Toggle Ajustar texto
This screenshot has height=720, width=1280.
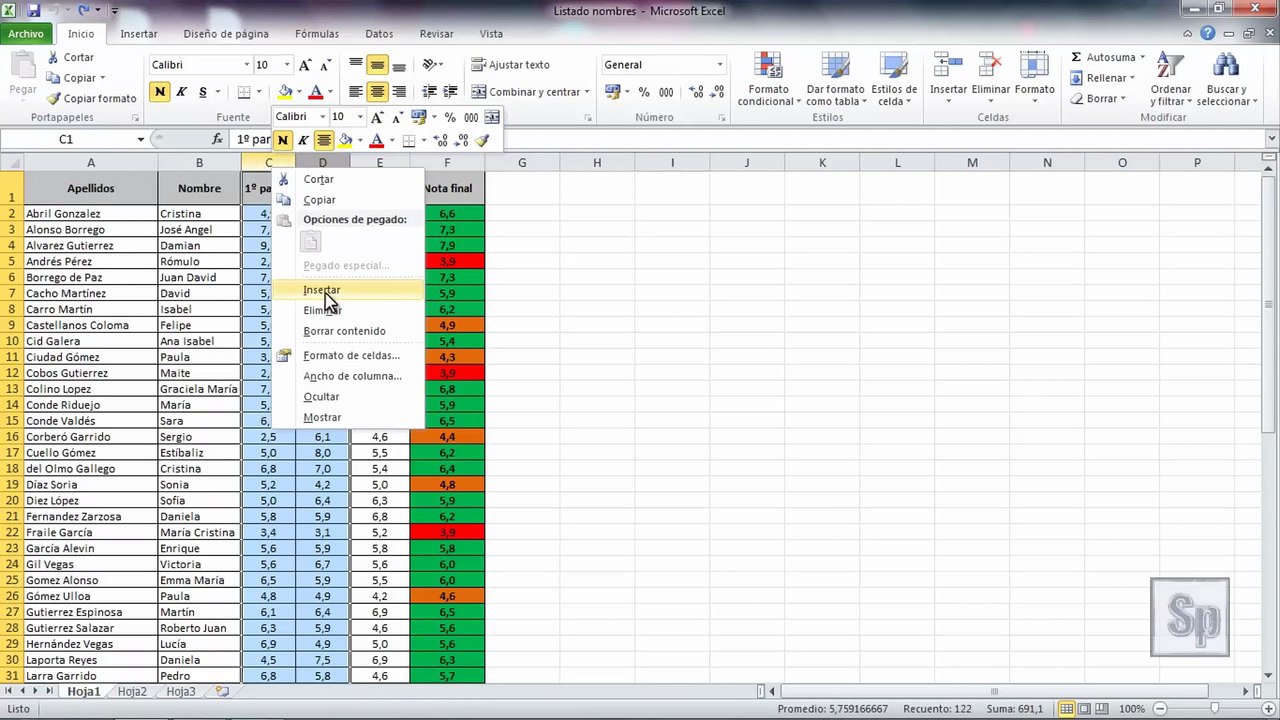[510, 65]
